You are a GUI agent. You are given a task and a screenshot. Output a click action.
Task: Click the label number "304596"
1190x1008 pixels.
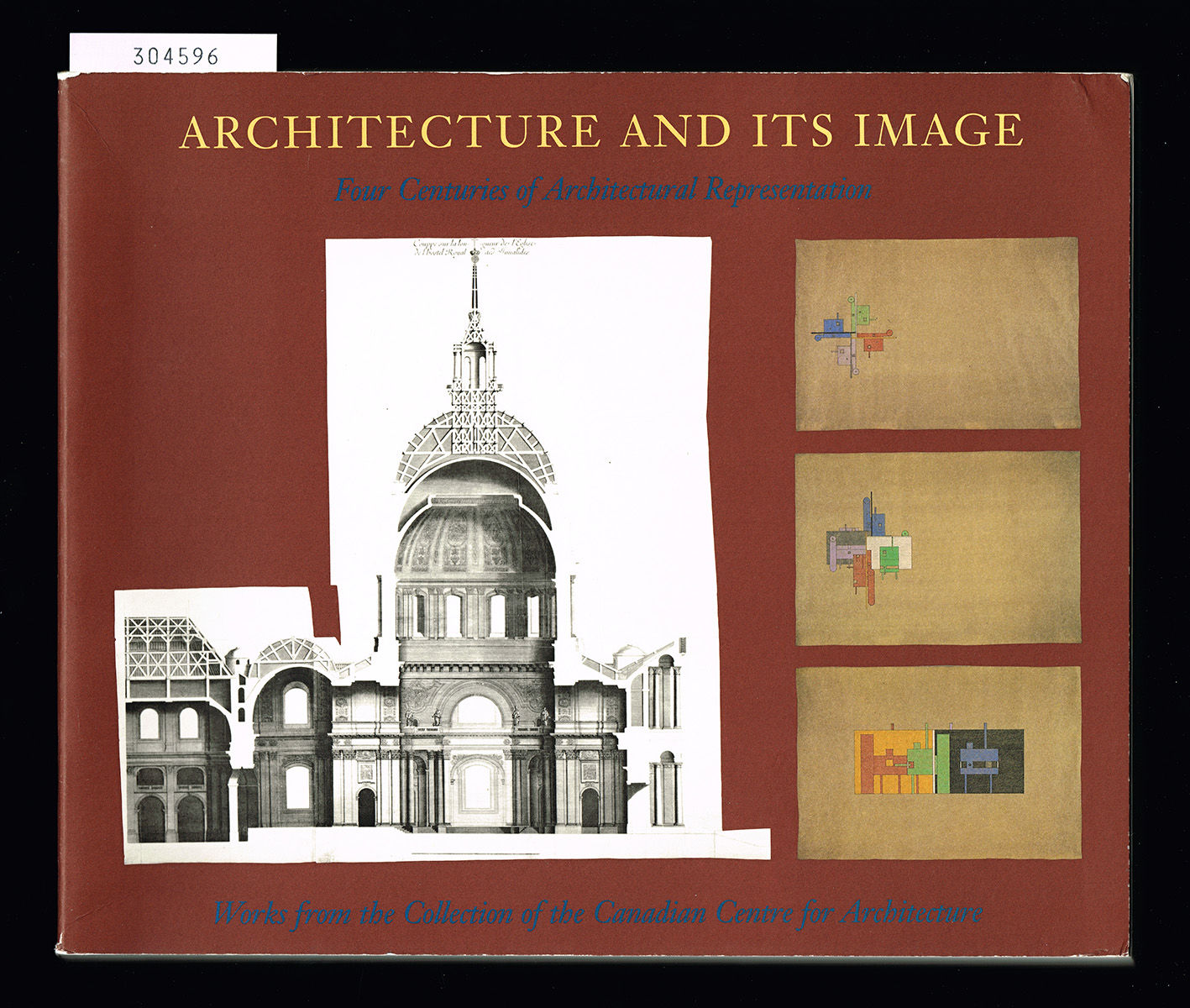pyautogui.click(x=176, y=57)
